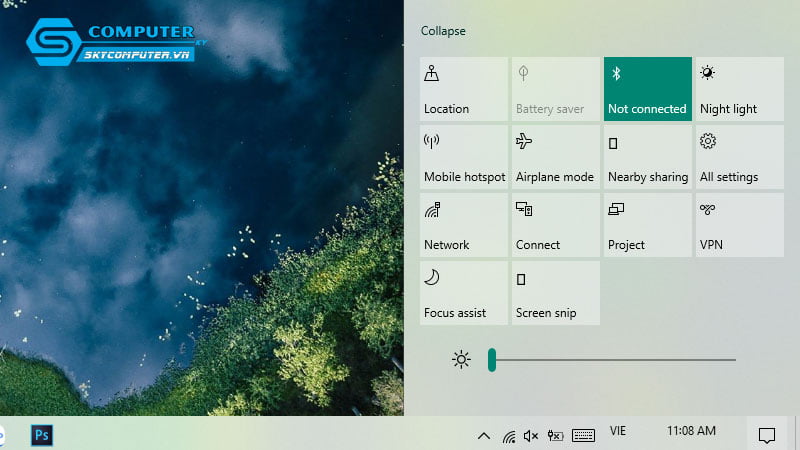Screen dimensions: 800x450
Task: Click the Collapse link in Action Center
Action: [x=443, y=31]
